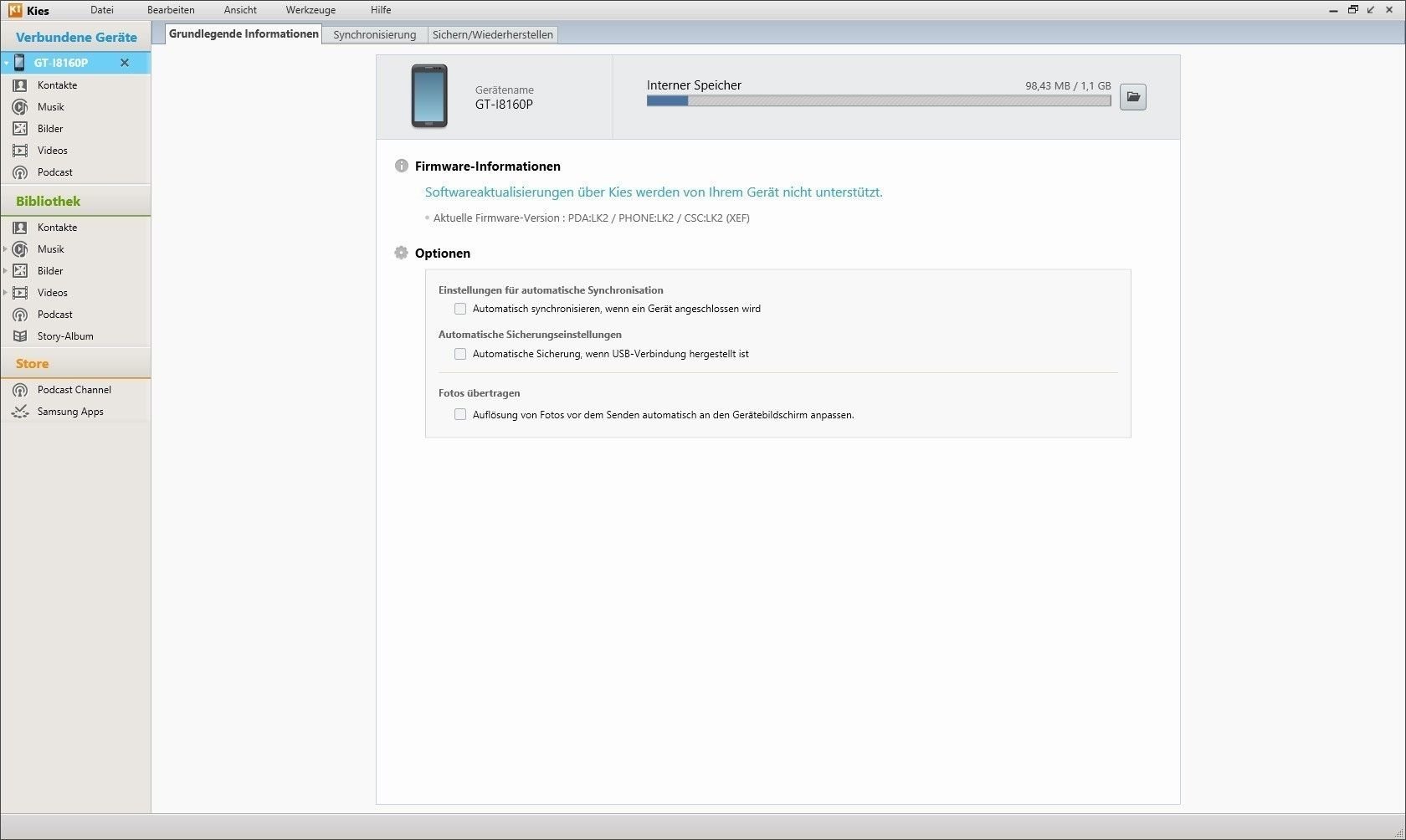Open the Ansicht menu
This screenshot has height=840, width=1406.
tap(240, 10)
